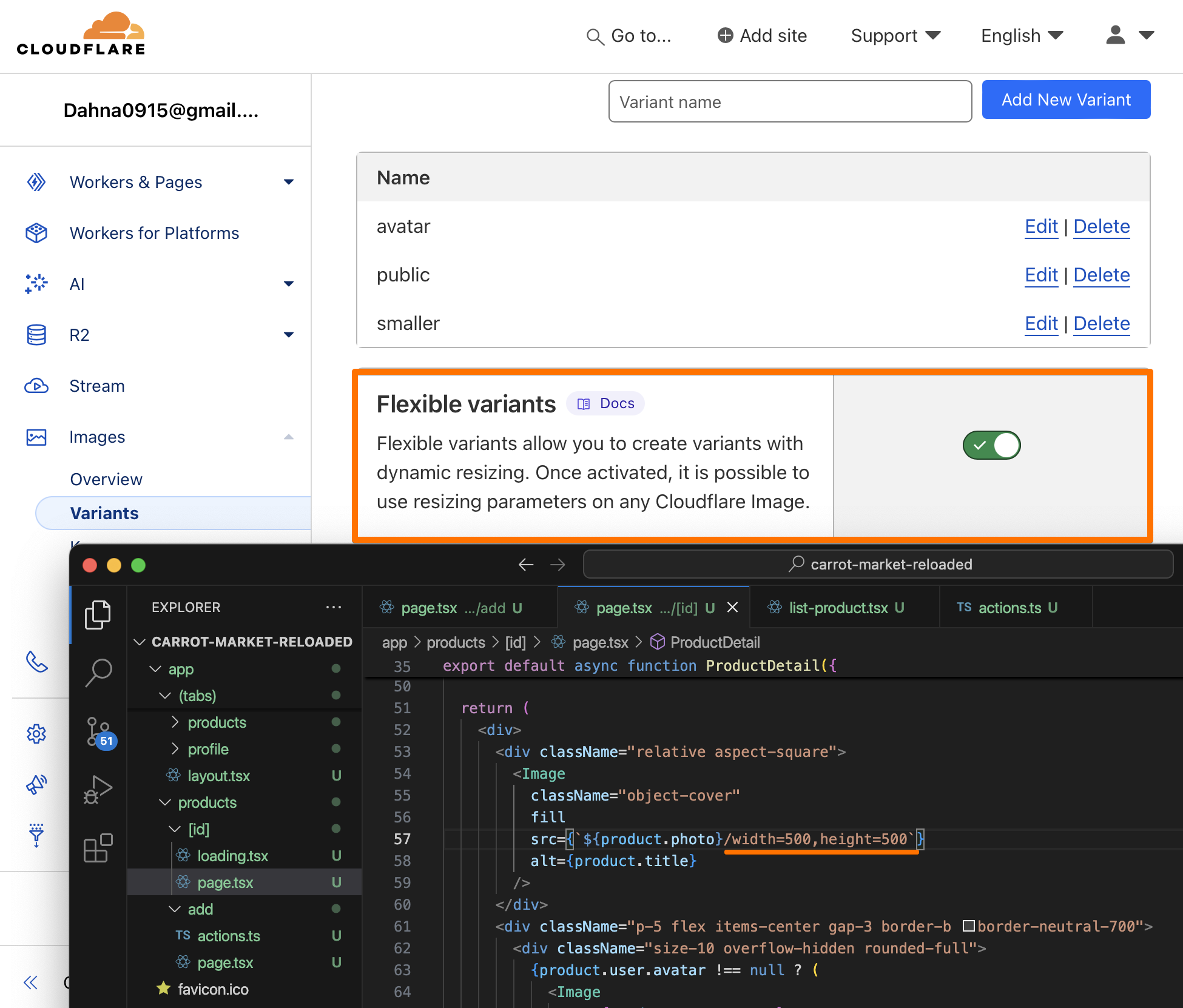Click the Stream cloud icon
This screenshot has width=1183, height=1008.
[36, 386]
